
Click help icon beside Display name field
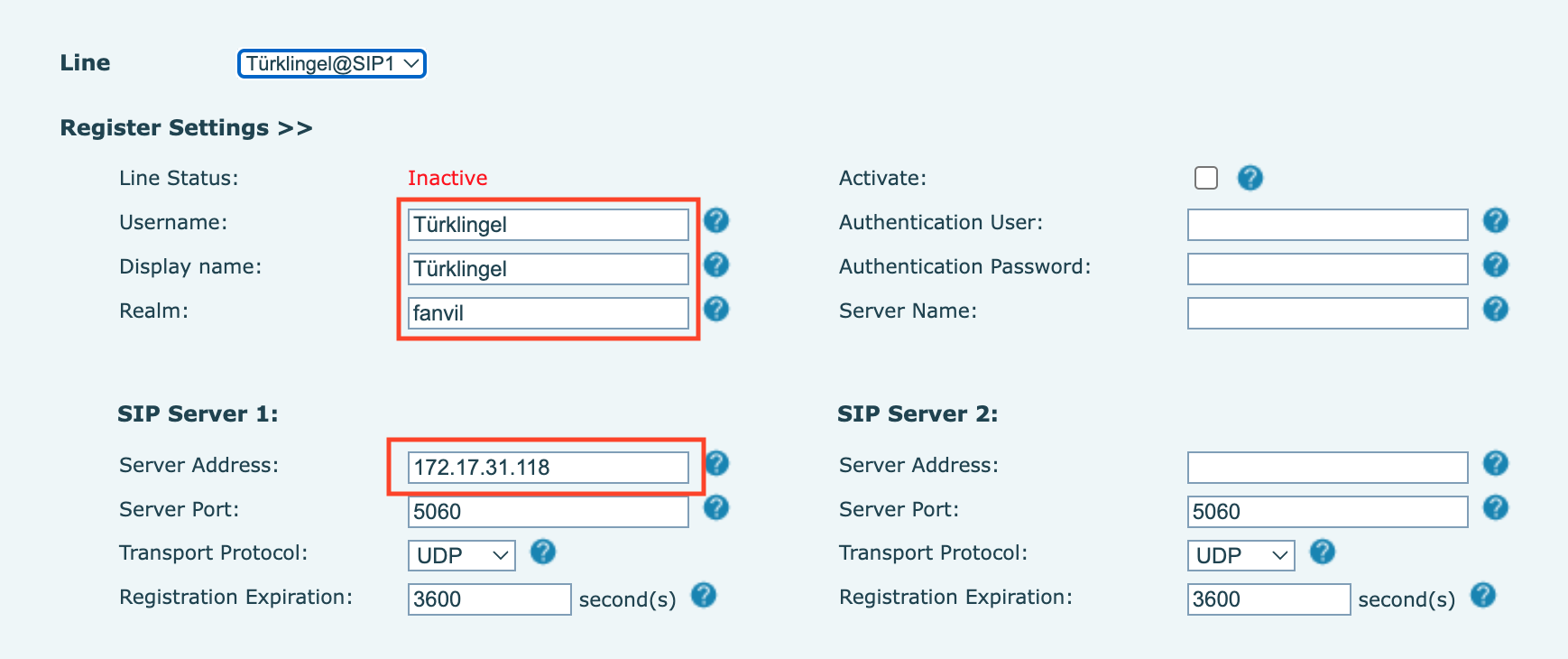tap(716, 265)
